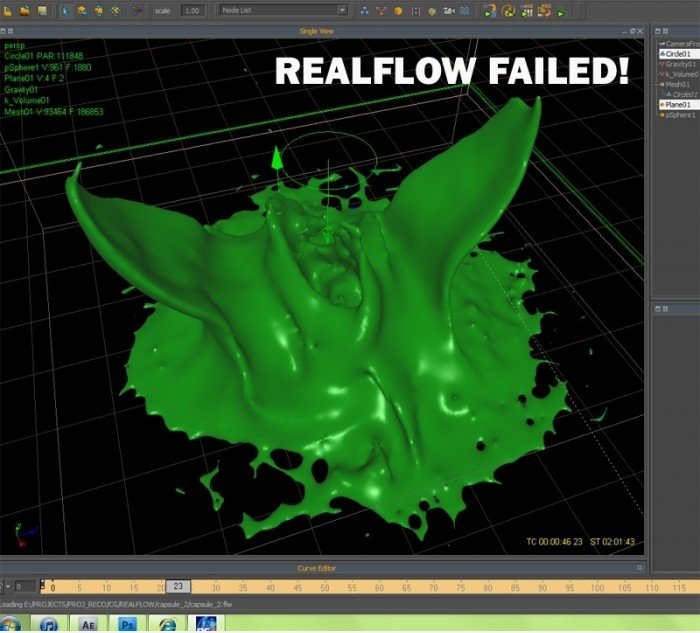Click the Single View grid layout icon
Image resolution: width=700 pixels, height=633 pixels.
tap(10, 31)
